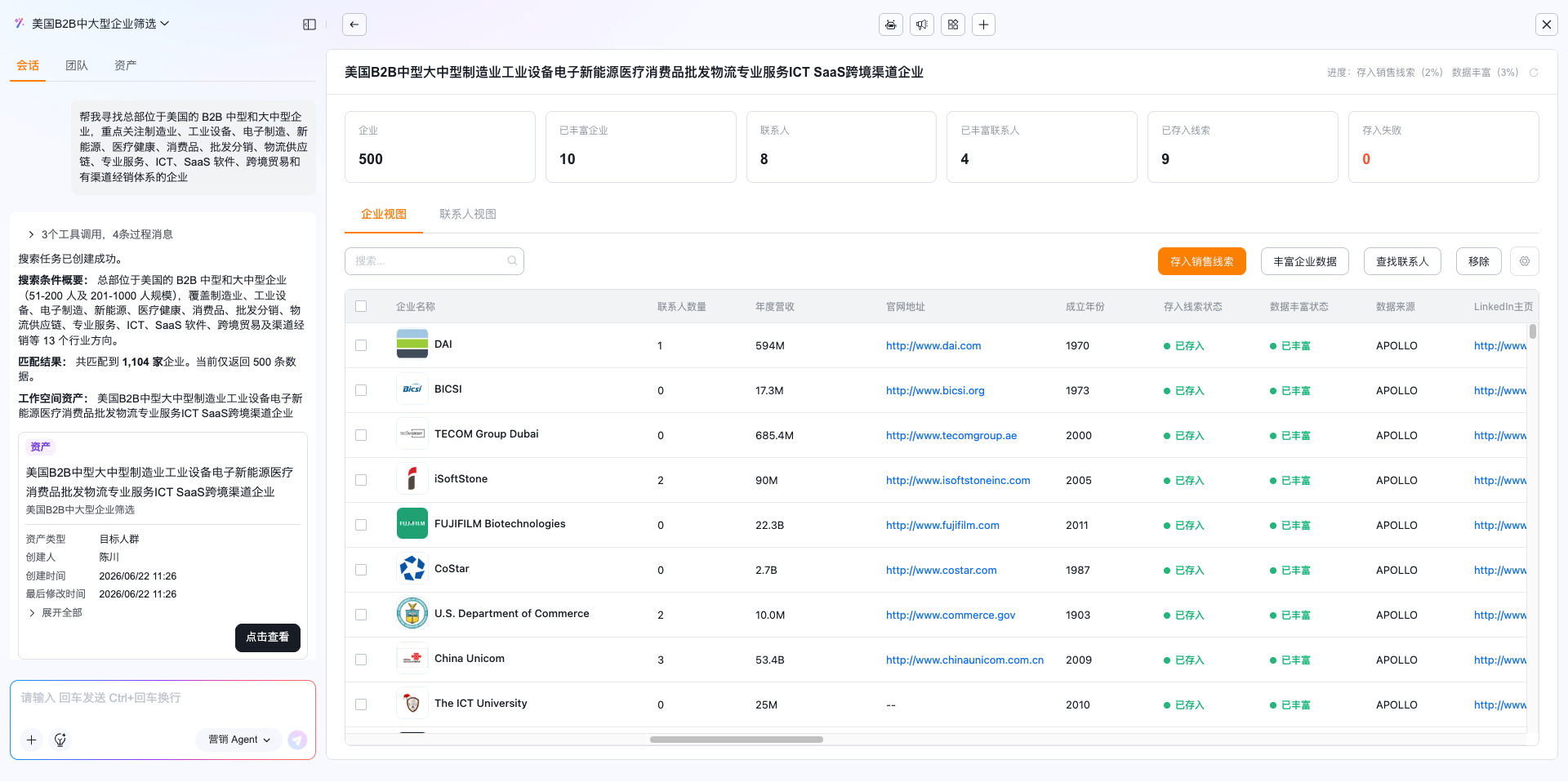This screenshot has width=1568, height=782.
Task: Click the megaphone campaign icon
Action: tap(922, 24)
